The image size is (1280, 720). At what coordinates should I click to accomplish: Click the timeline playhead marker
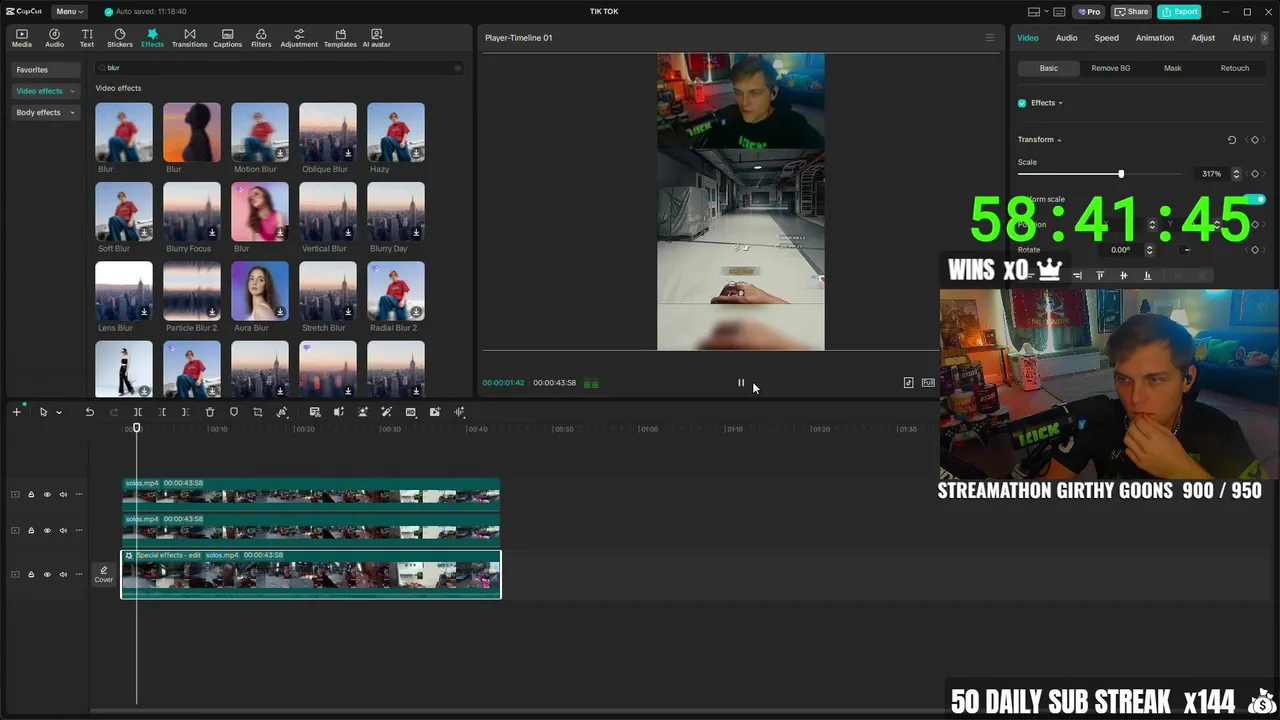point(137,428)
